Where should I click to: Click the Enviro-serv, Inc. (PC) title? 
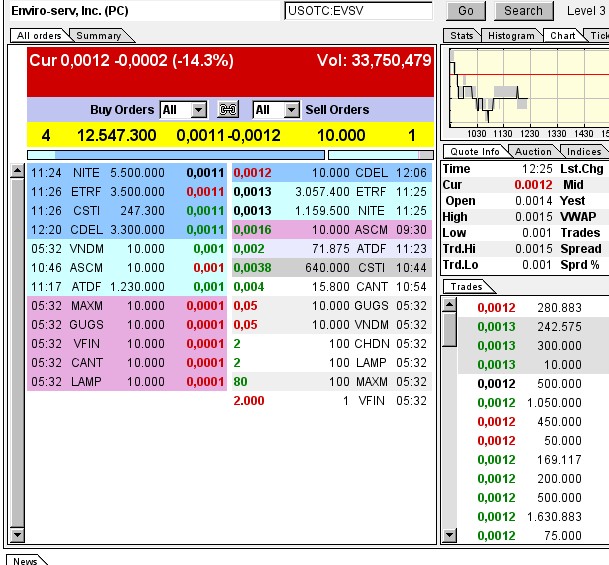[x=70, y=11]
